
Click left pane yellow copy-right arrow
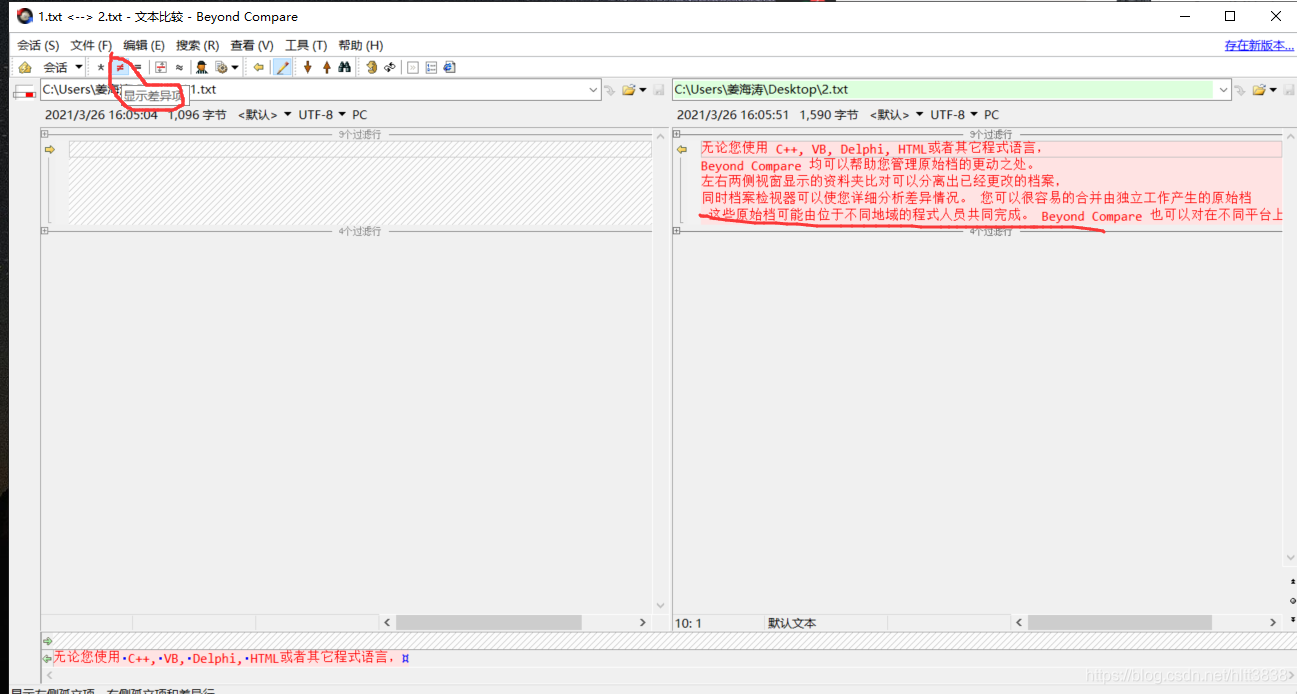pos(49,149)
